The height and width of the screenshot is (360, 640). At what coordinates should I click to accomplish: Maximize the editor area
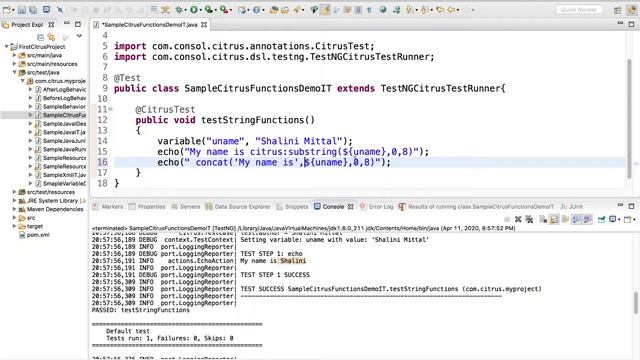click(x=631, y=24)
